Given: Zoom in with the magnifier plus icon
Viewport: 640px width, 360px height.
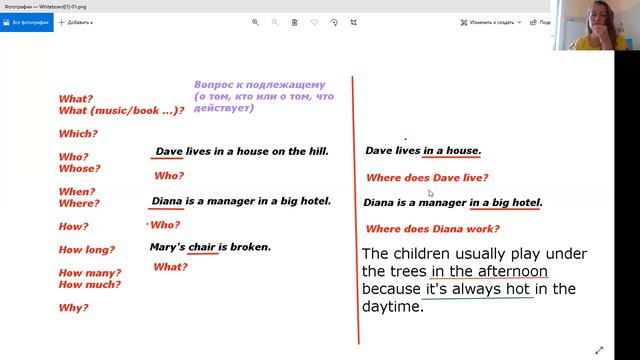Looking at the screenshot, I should [x=255, y=22].
